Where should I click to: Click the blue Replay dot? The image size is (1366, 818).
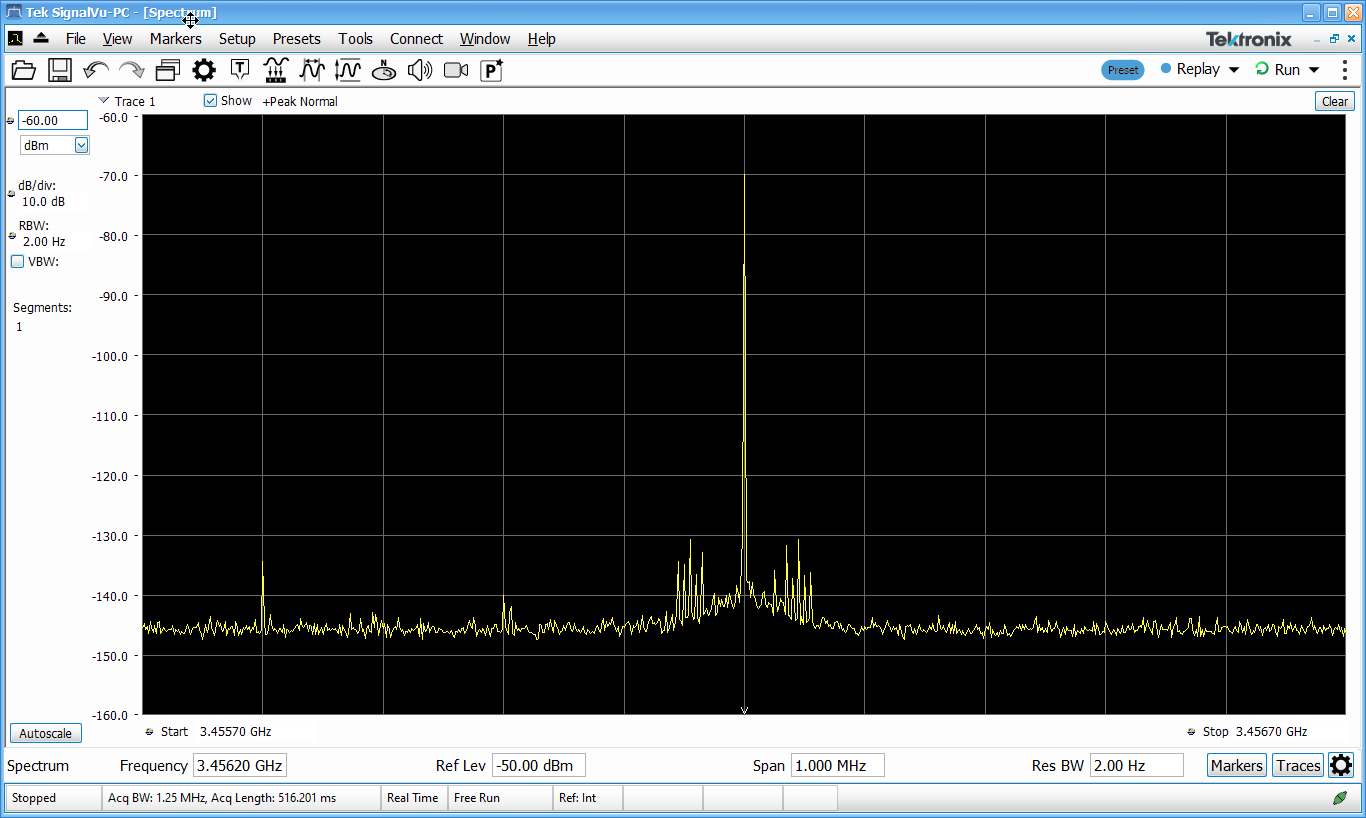click(1166, 69)
